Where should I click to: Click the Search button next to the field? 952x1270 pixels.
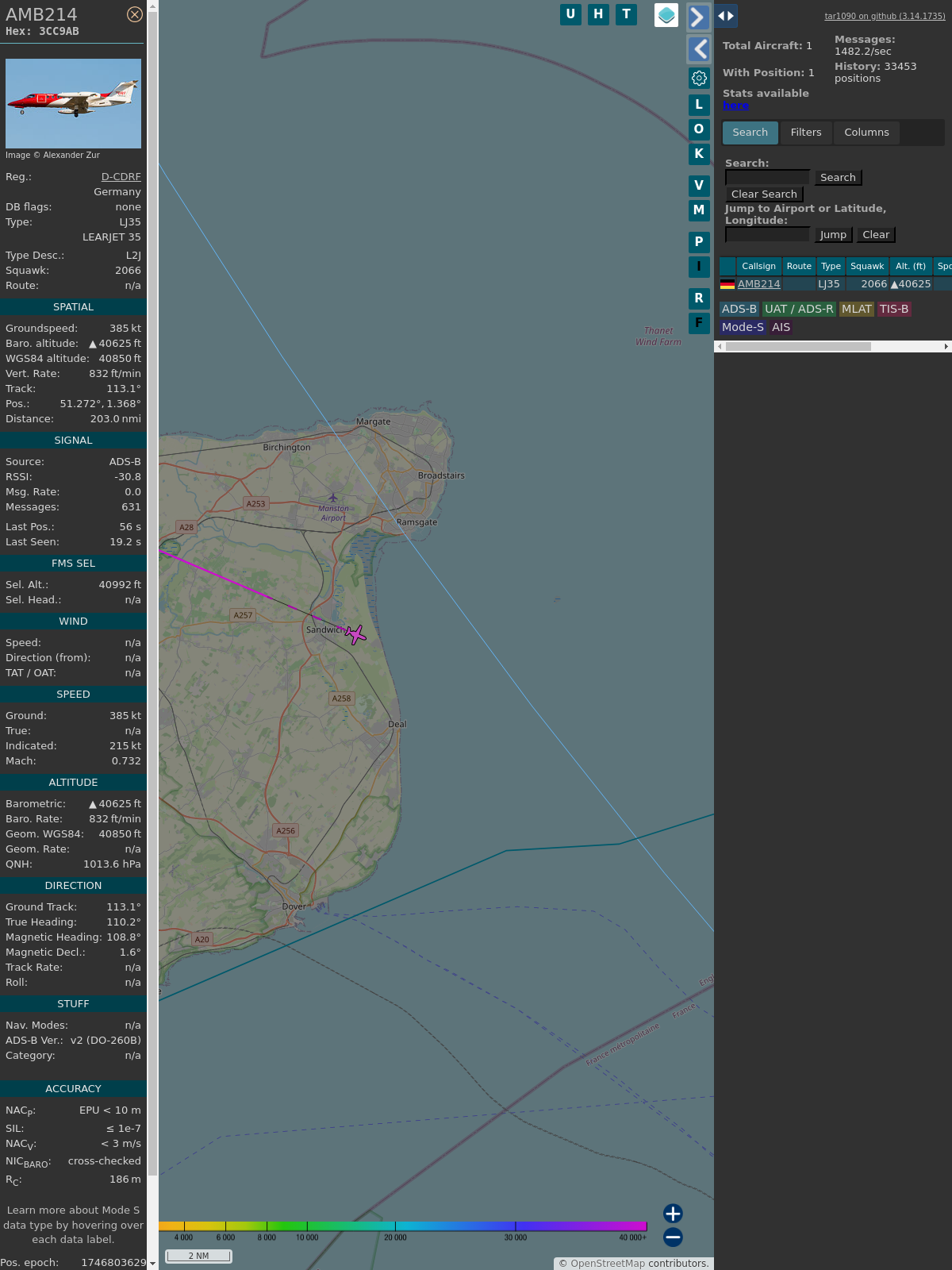838,178
